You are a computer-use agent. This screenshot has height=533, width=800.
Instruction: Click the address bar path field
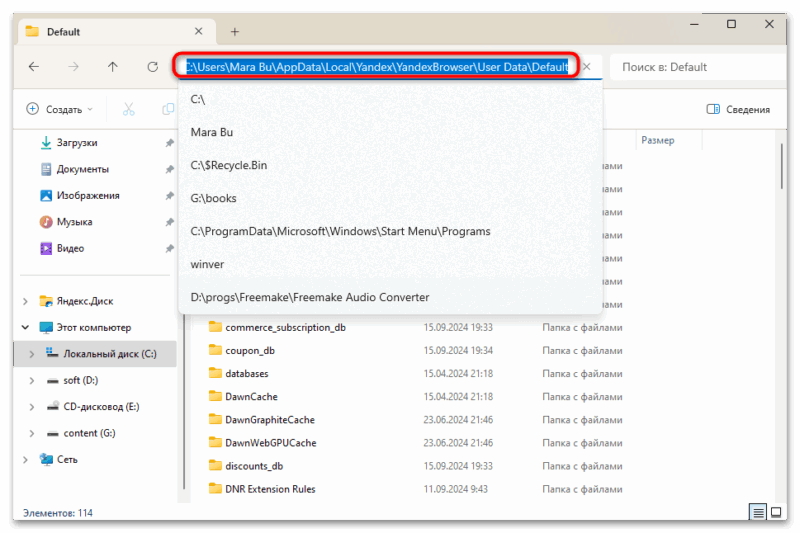click(x=377, y=67)
